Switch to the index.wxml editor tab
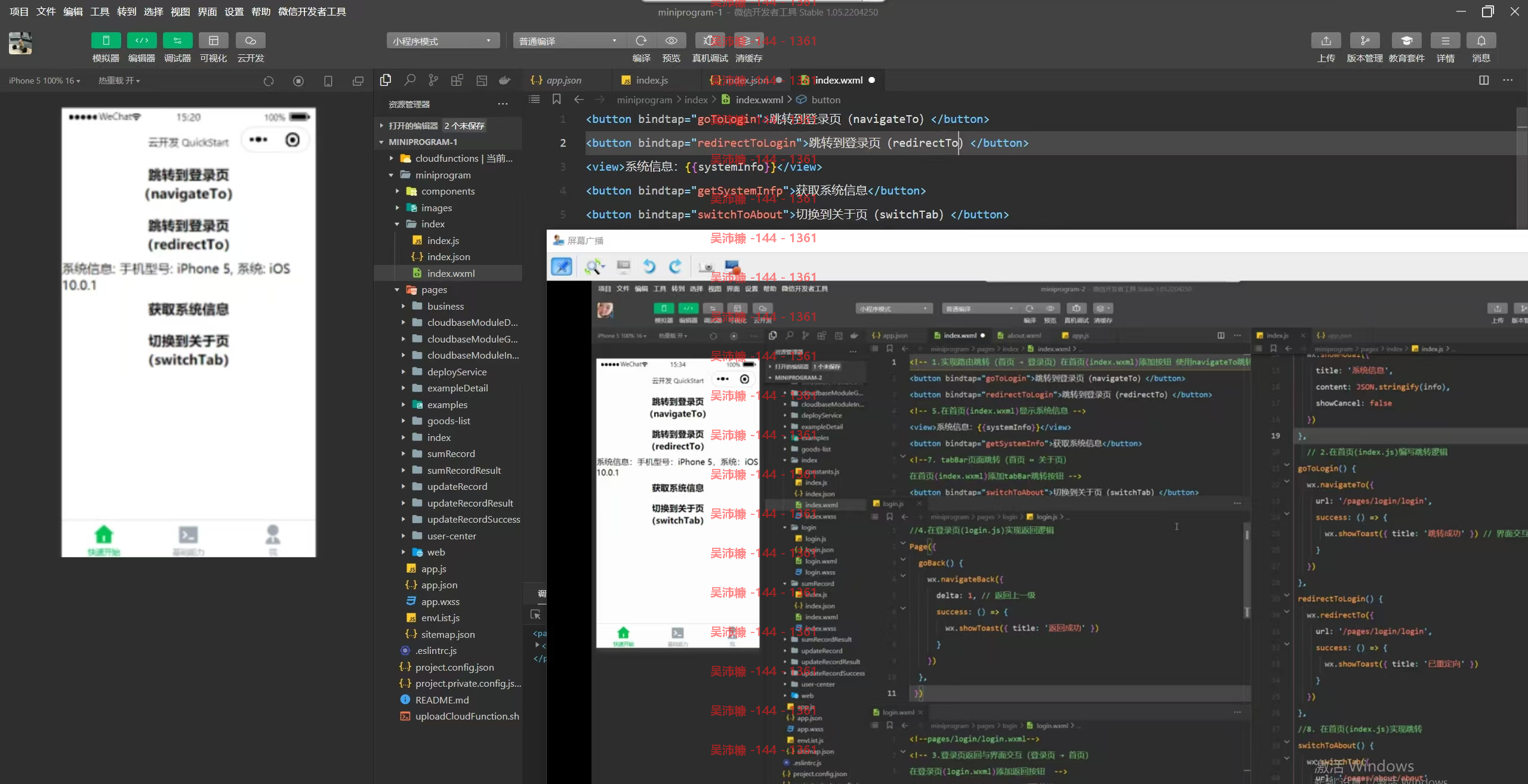Image resolution: width=1528 pixels, height=784 pixels. pos(839,80)
